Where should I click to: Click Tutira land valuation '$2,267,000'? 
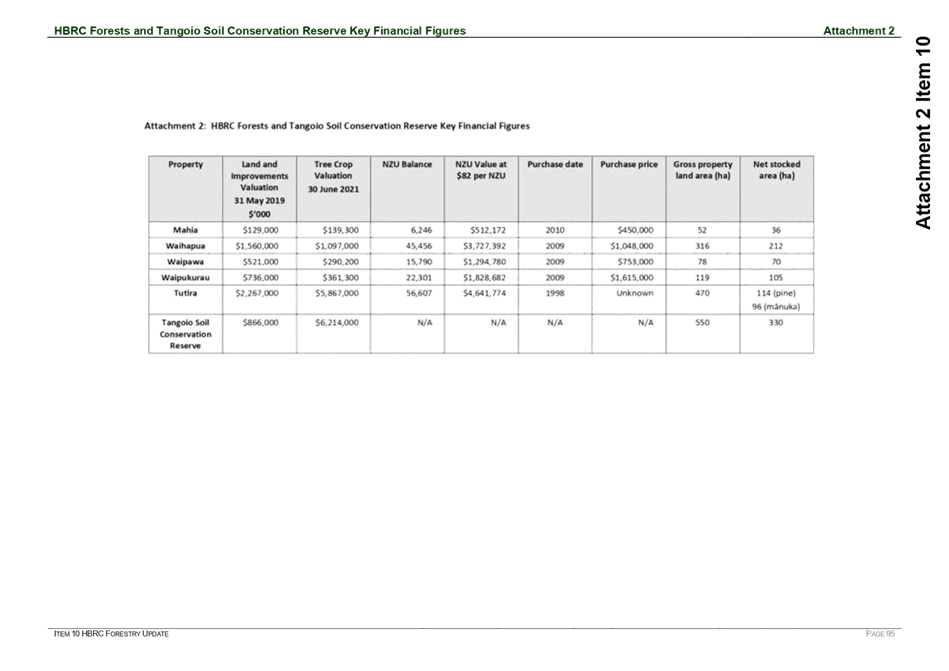[257, 293]
